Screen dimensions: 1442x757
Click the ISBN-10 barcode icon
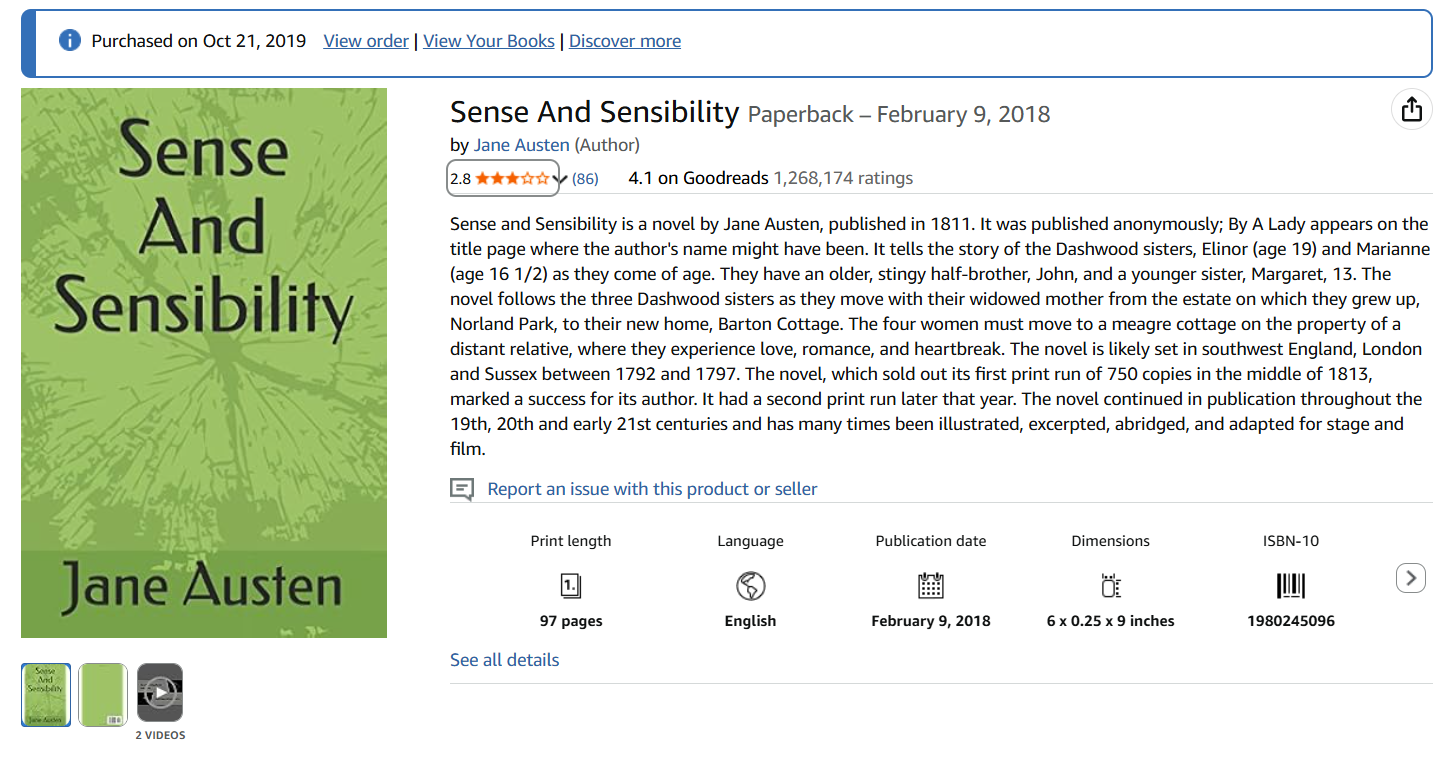pyautogui.click(x=1291, y=585)
